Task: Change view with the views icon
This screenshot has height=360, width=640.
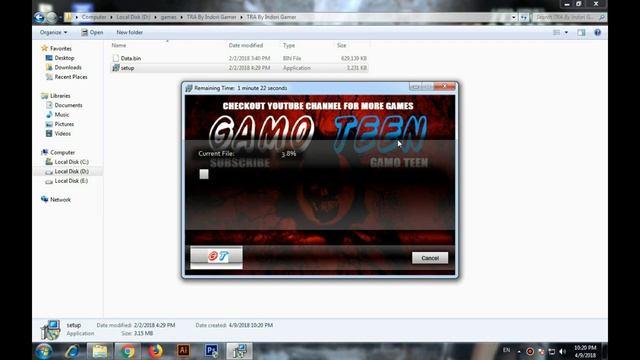Action: 556,32
